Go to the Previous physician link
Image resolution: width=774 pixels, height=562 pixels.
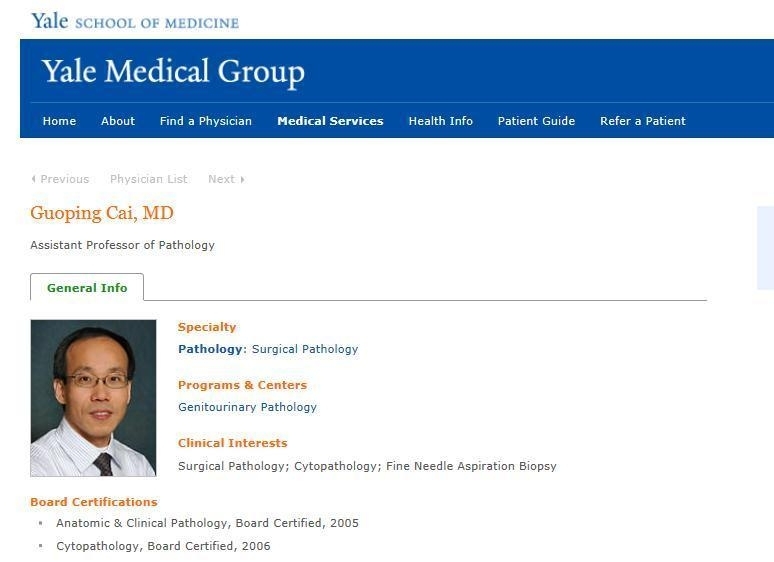point(65,179)
